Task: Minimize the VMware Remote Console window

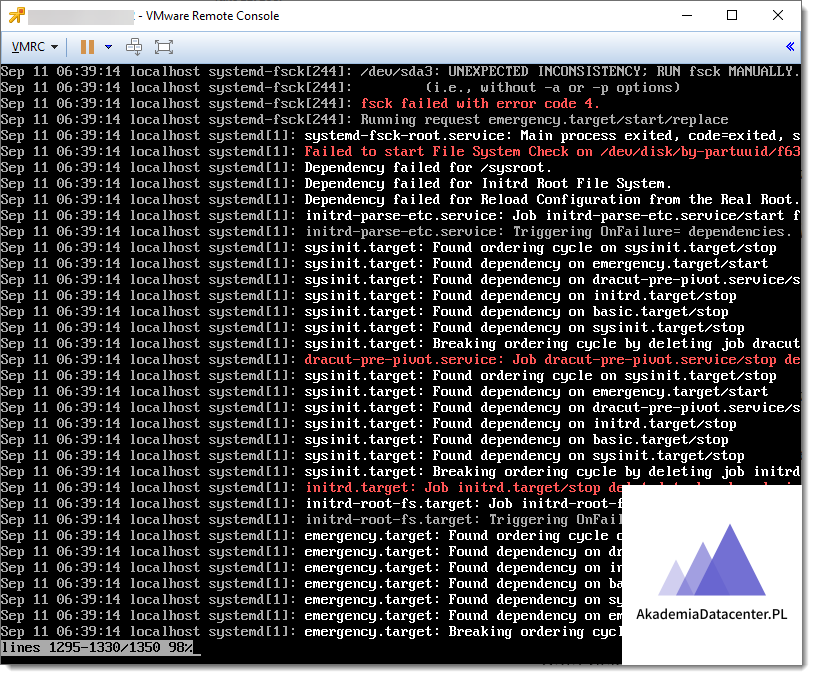Action: pyautogui.click(x=686, y=16)
